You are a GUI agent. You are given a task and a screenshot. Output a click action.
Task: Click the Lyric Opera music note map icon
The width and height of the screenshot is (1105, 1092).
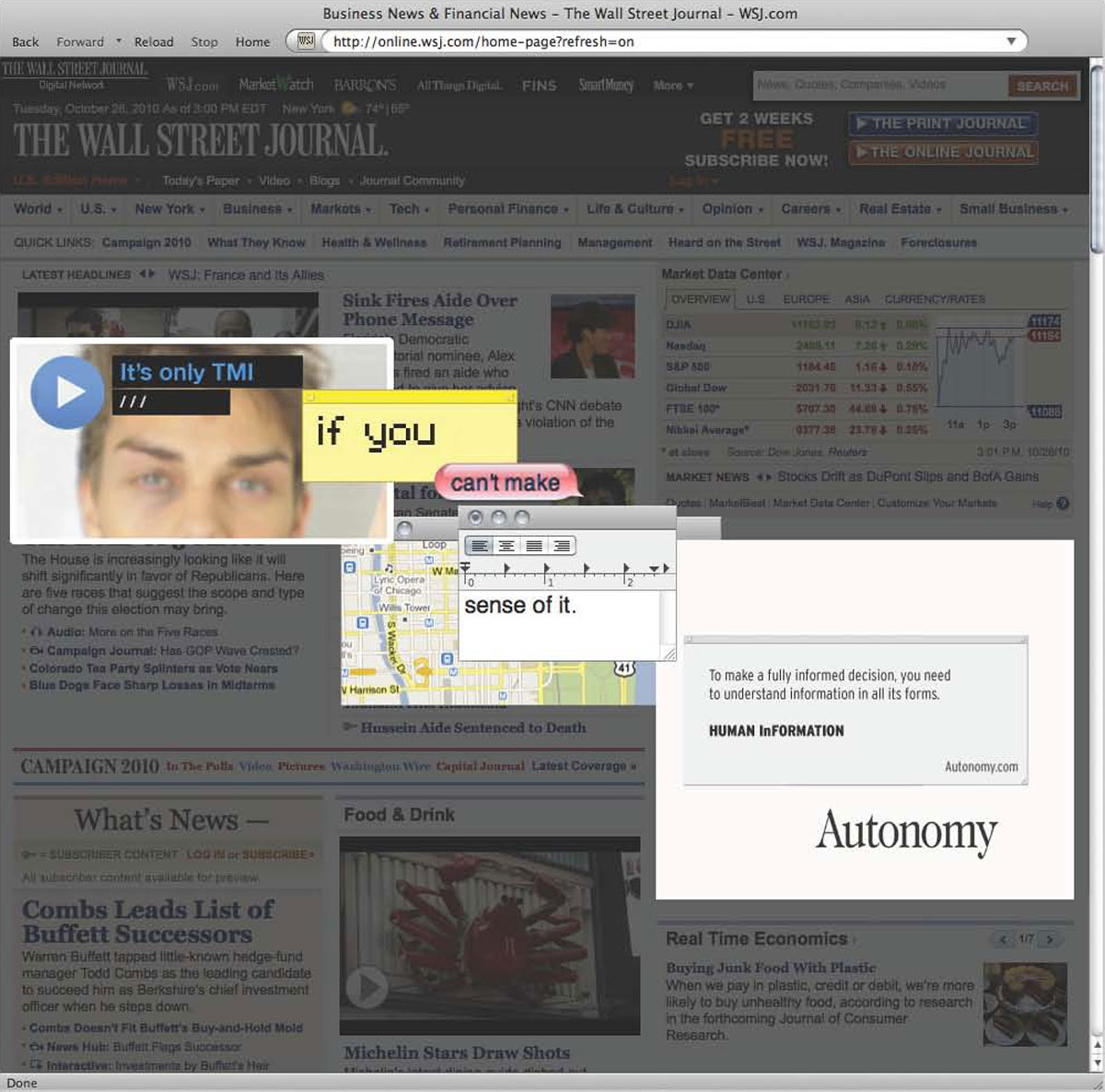click(x=389, y=569)
